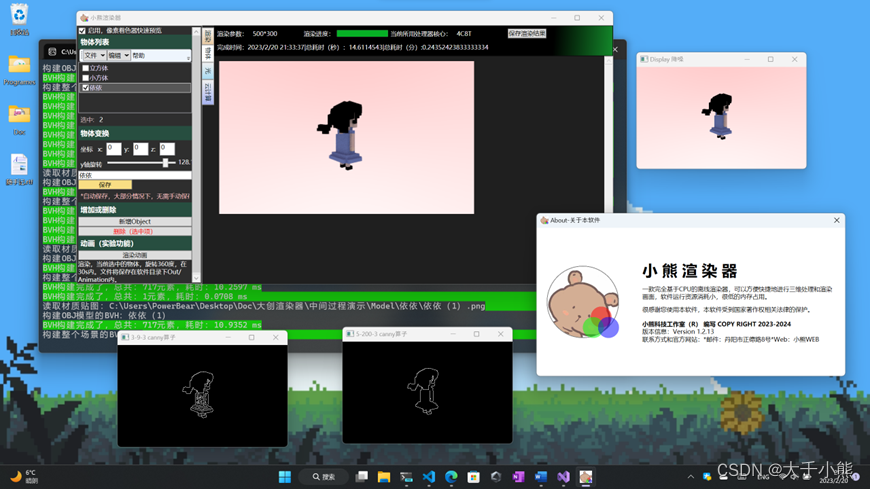Click the yellow 保存 button
870x489 pixels.
click(x=105, y=185)
